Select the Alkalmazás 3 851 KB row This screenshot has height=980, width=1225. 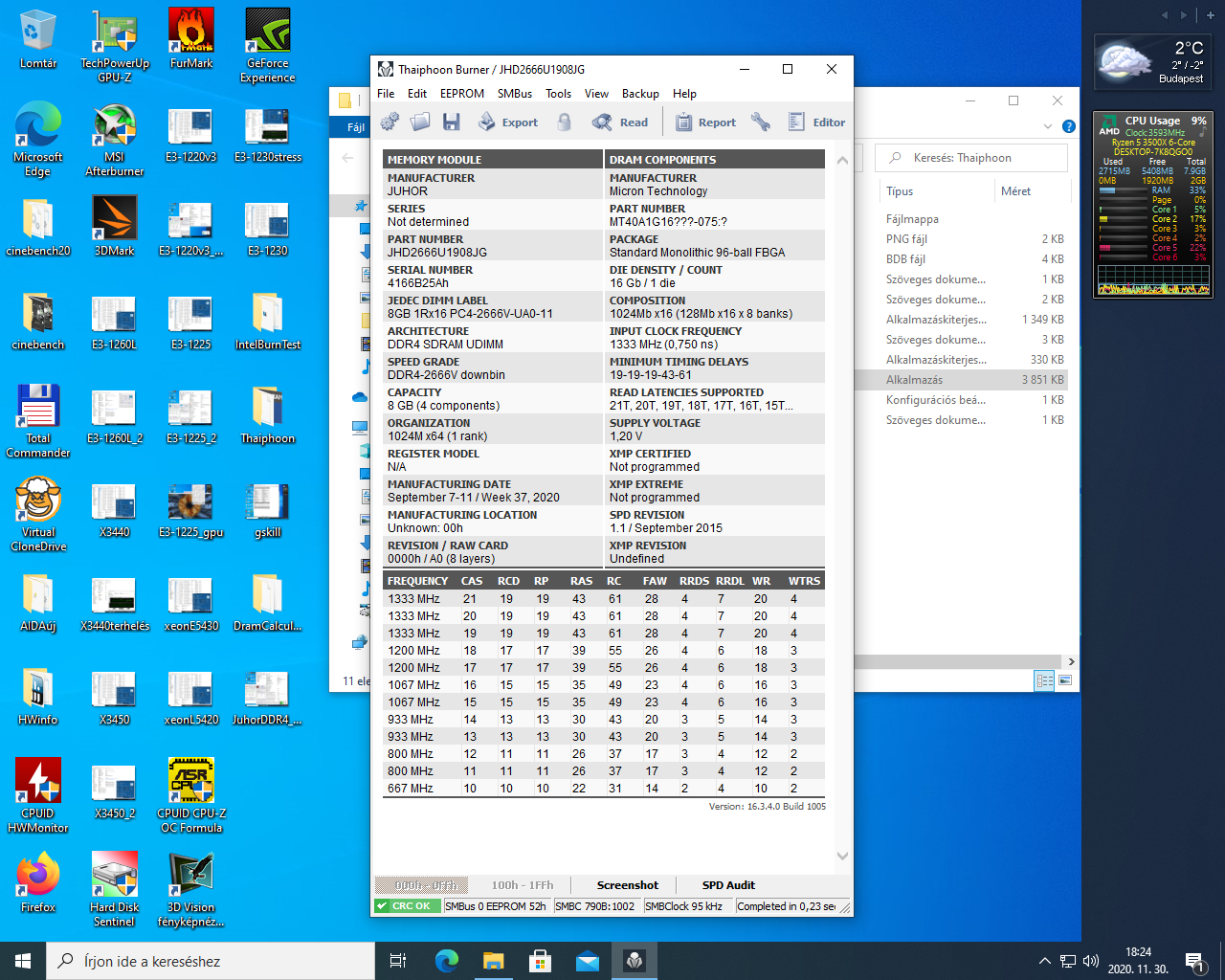coord(963,380)
